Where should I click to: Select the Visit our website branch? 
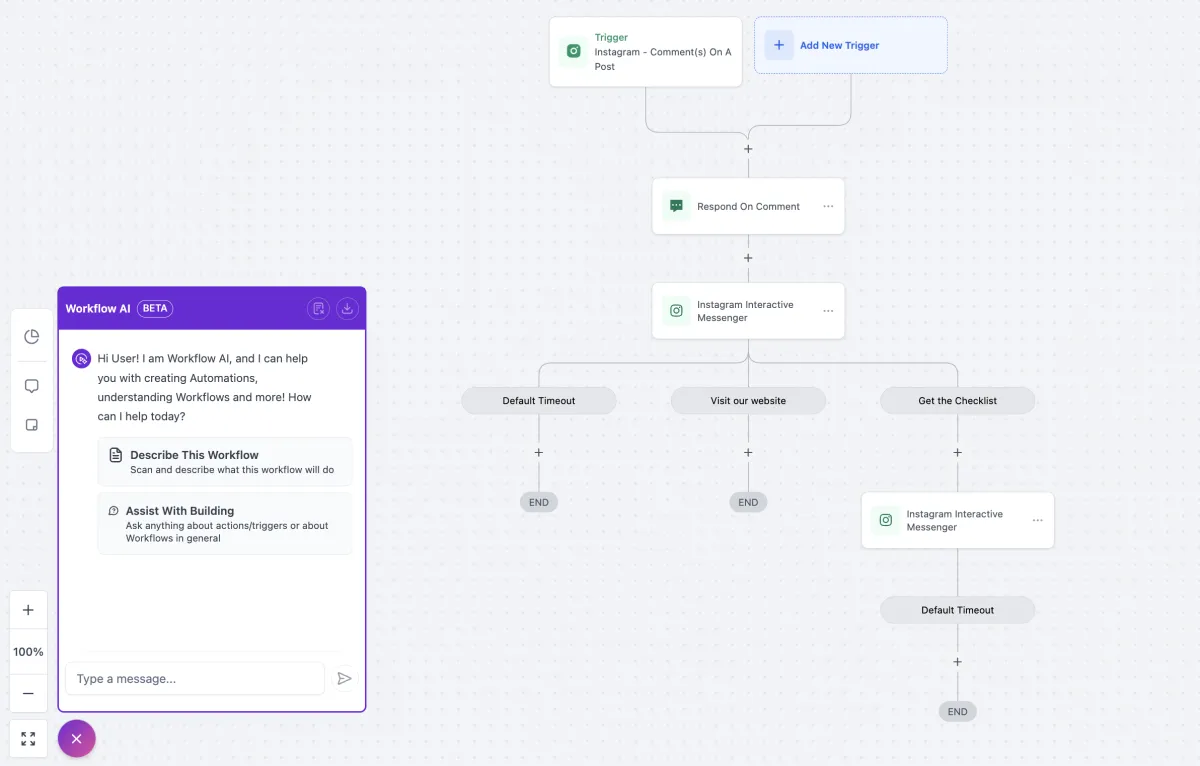coord(748,401)
